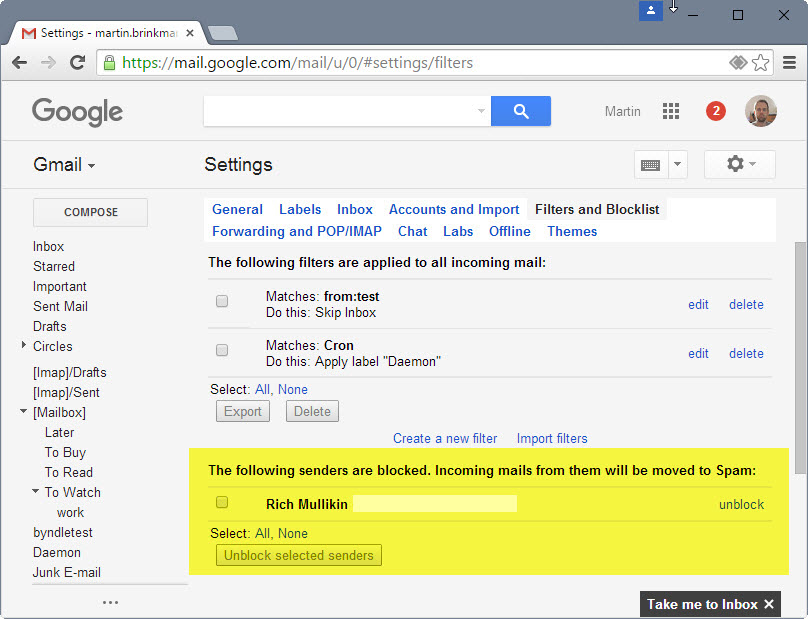This screenshot has width=808, height=619.
Task: Click the Google logo
Action: coord(77,112)
